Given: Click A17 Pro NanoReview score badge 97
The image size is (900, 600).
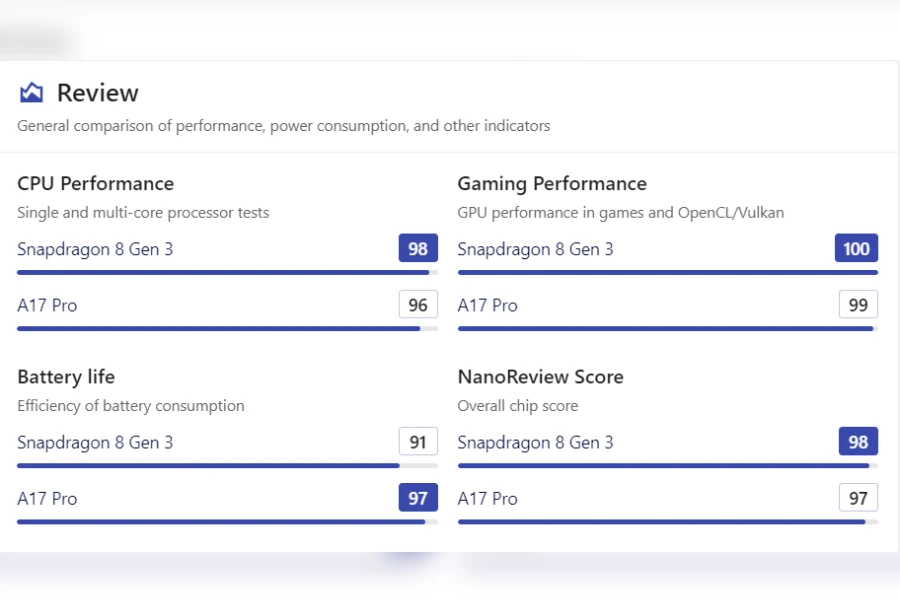Looking at the screenshot, I should click(858, 498).
